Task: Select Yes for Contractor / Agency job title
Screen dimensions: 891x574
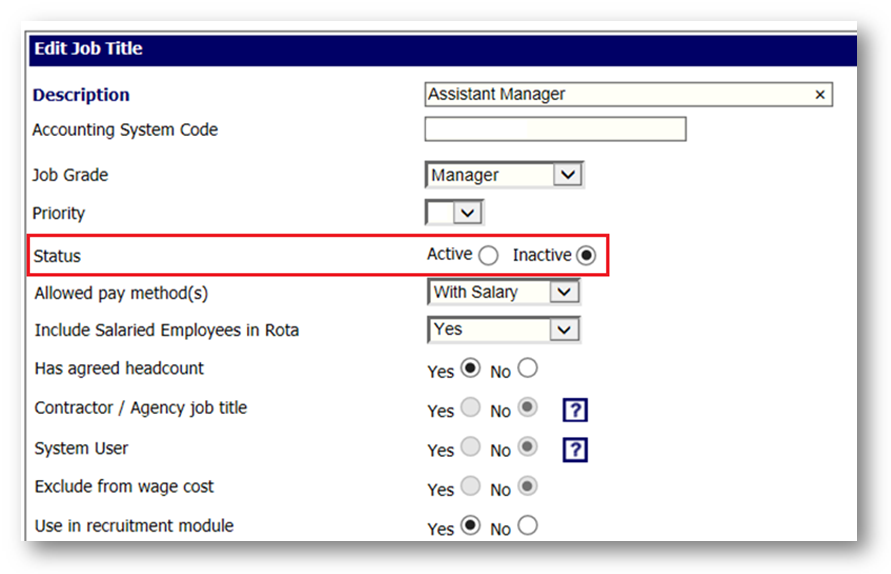Action: coord(469,409)
